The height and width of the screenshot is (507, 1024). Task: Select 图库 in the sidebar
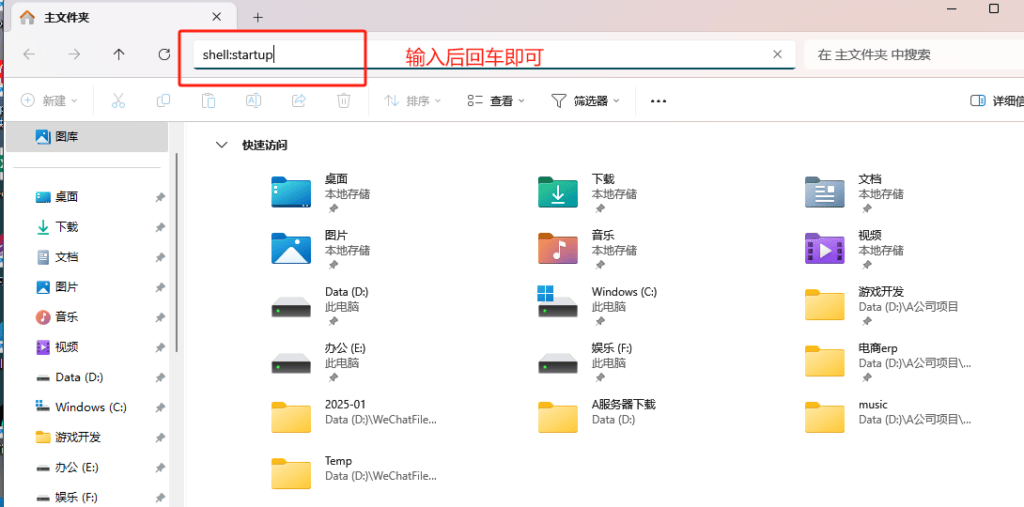[86, 137]
